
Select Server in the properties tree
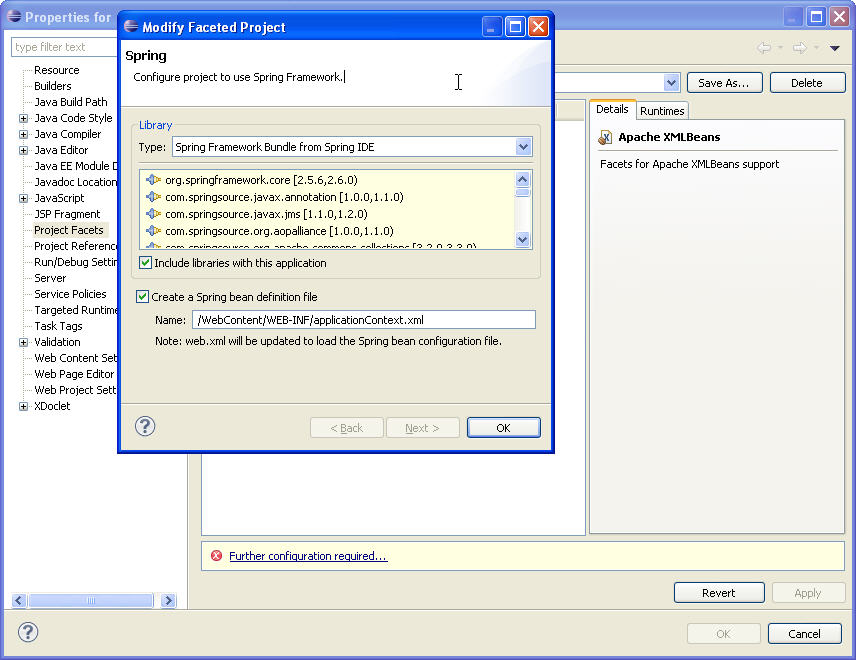point(50,278)
